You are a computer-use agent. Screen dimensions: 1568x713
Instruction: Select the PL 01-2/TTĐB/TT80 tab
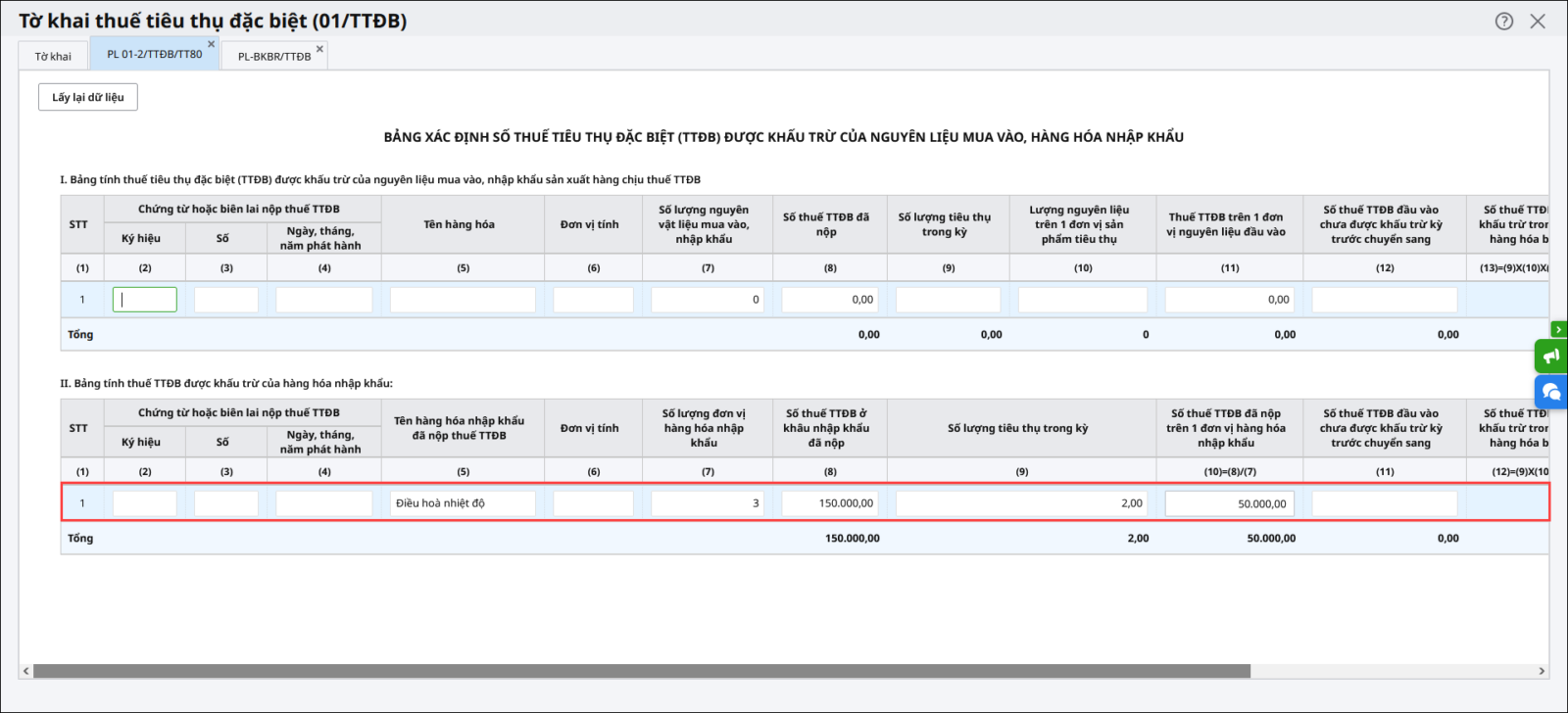click(x=154, y=54)
